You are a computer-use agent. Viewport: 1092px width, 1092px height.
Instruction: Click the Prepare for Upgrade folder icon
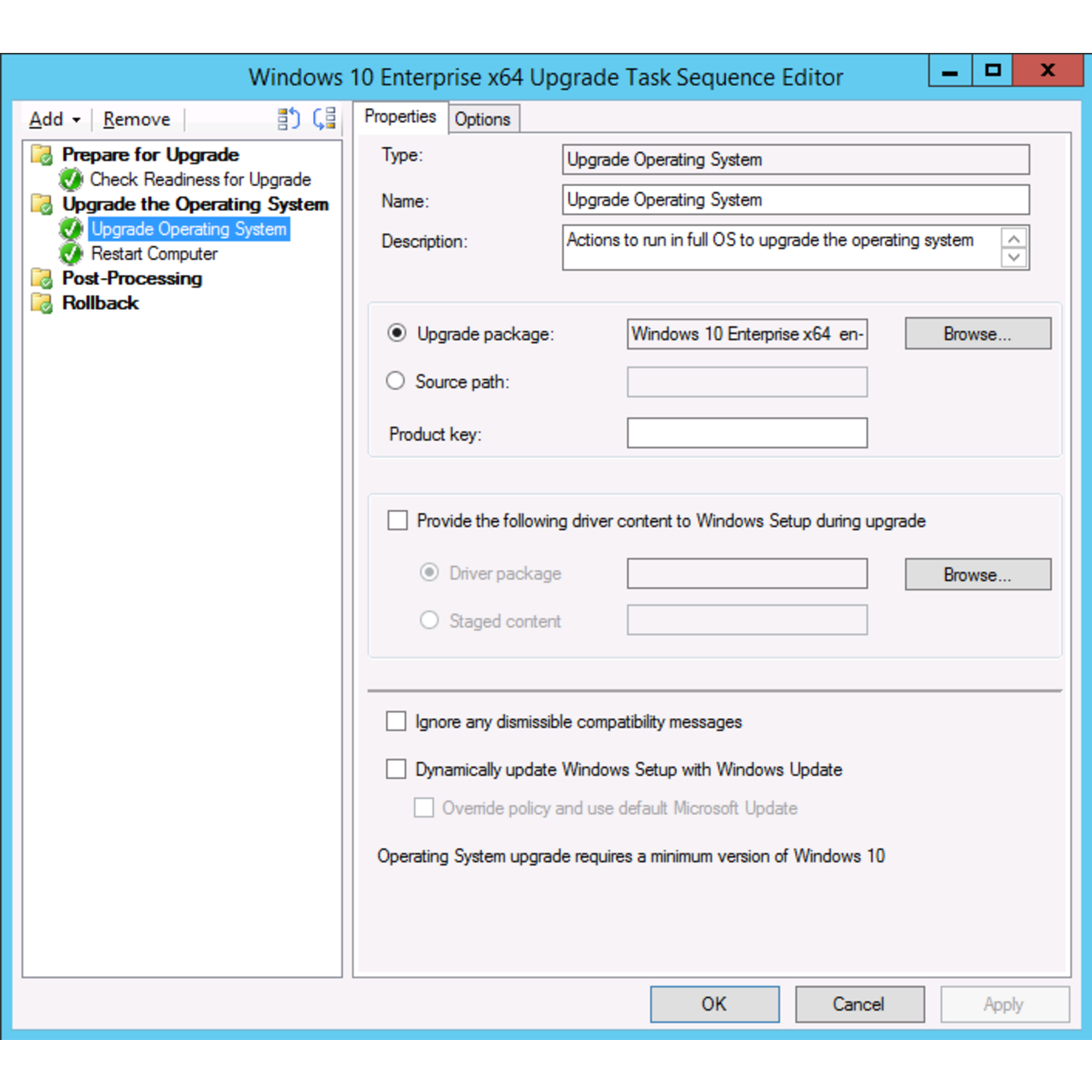pos(42,155)
